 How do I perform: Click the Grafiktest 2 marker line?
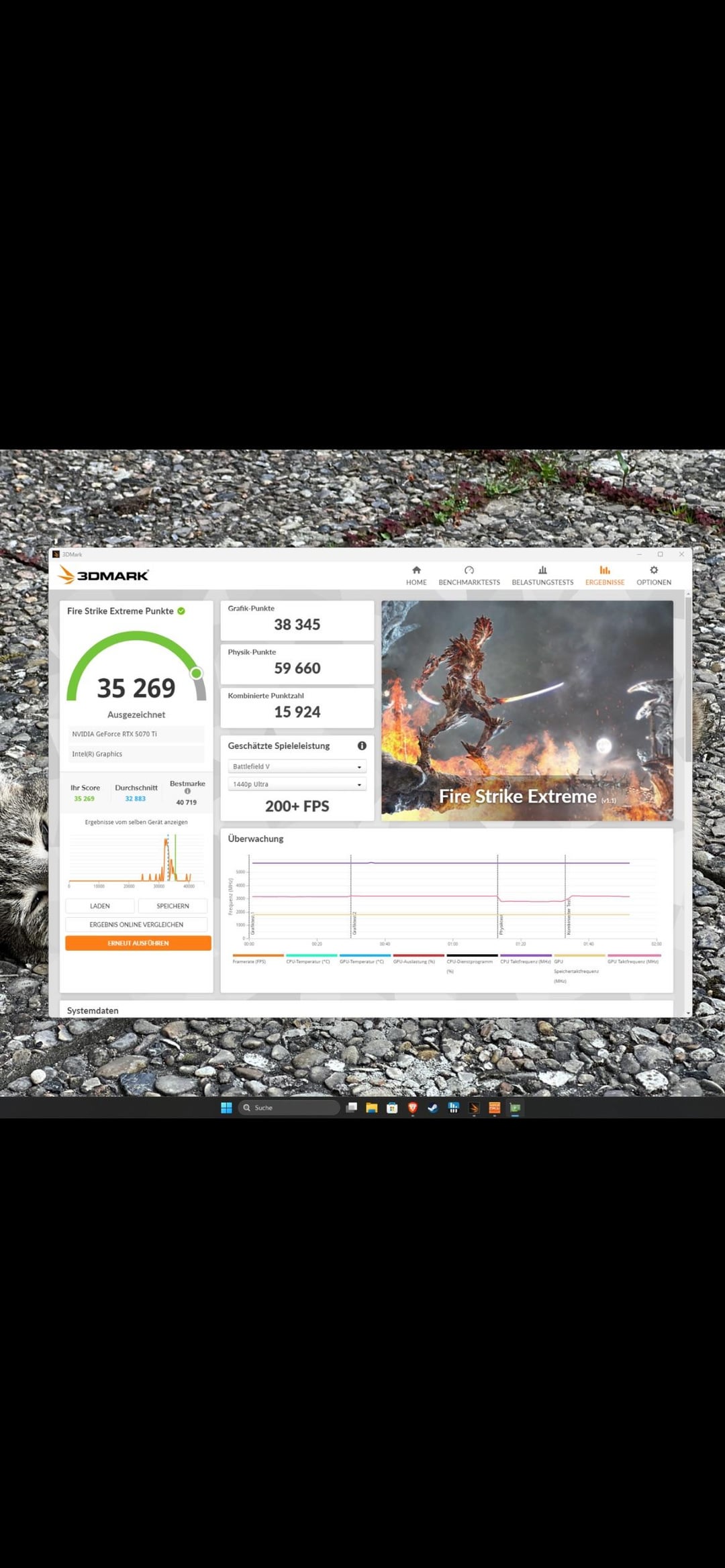click(x=351, y=896)
